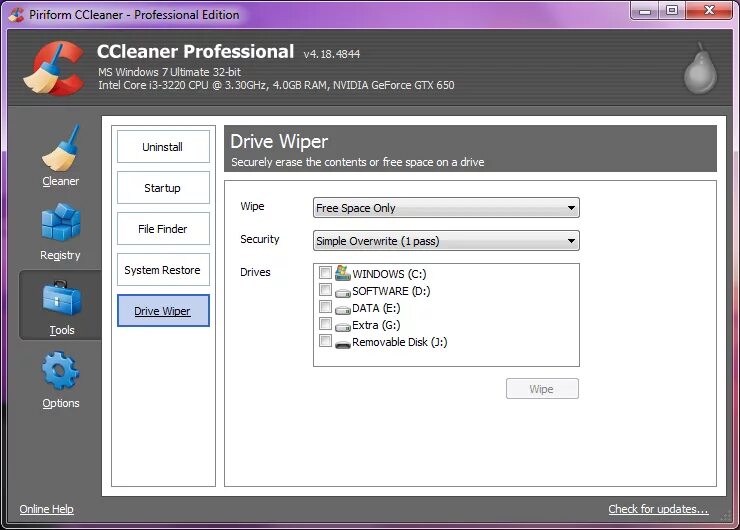The width and height of the screenshot is (740, 530).
Task: Click the Removable Disk (J:) drive icon
Action: click(x=343, y=345)
